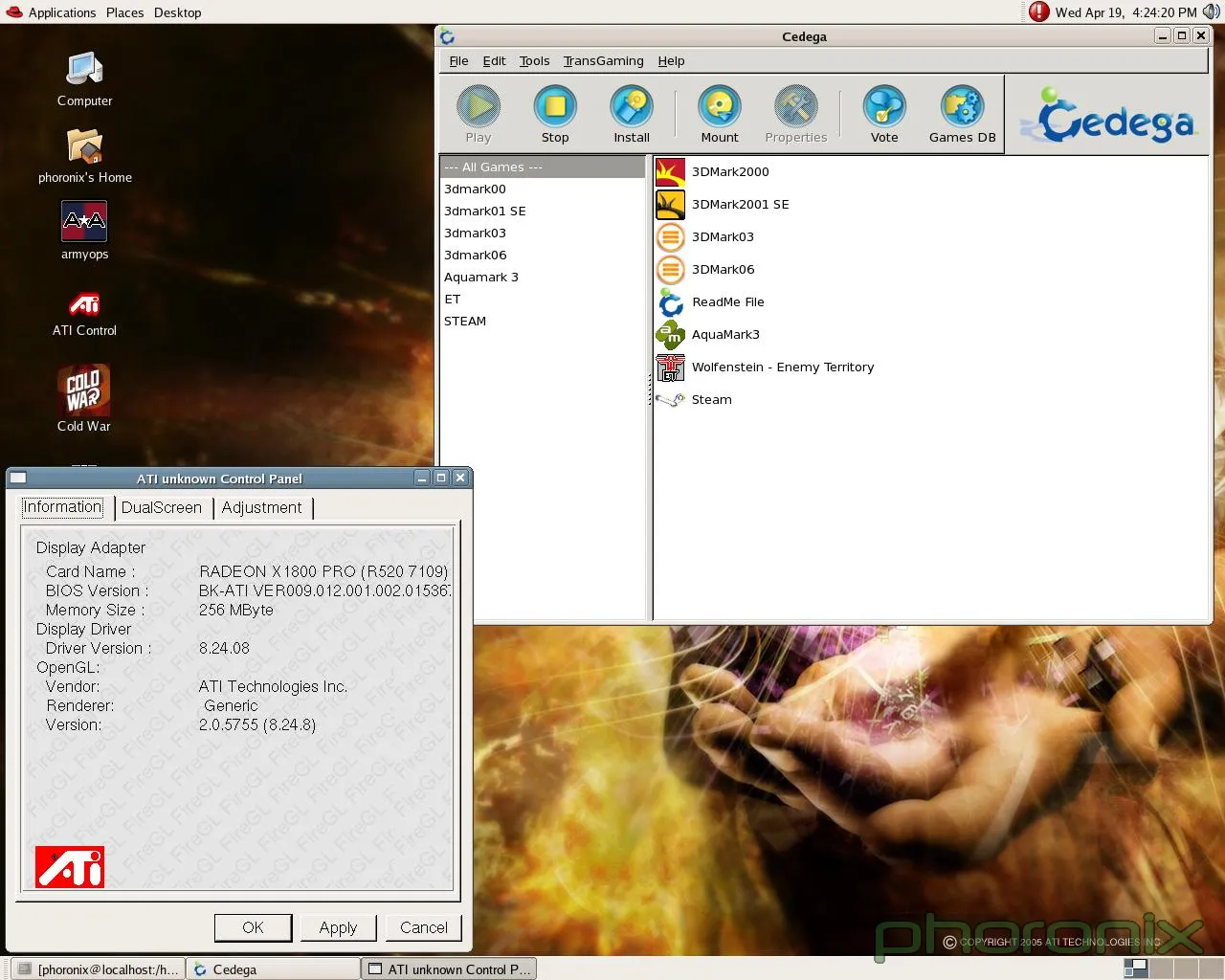Open the Tools menu in Cedega
1225x980 pixels.
click(x=534, y=60)
